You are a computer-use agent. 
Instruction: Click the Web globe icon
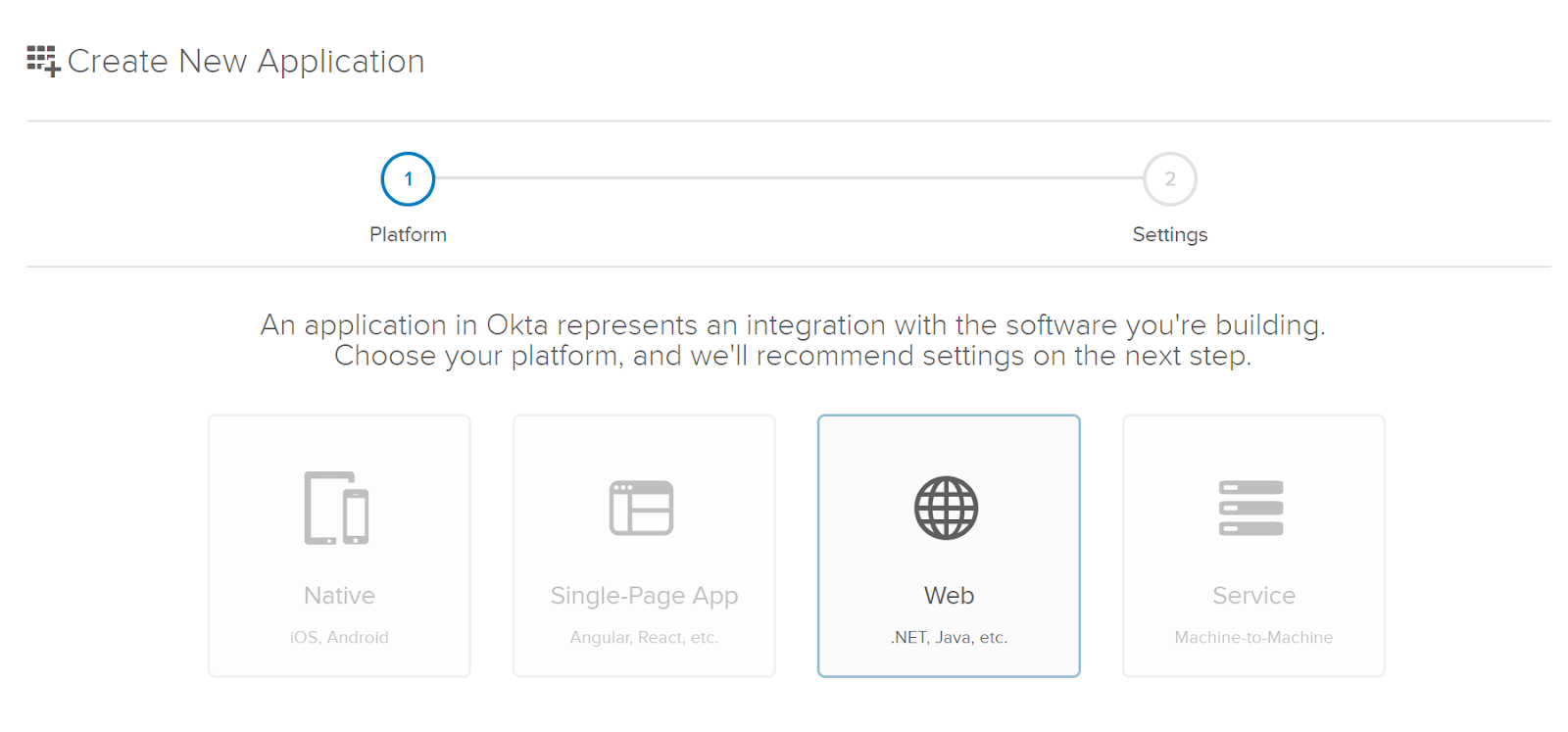point(947,508)
